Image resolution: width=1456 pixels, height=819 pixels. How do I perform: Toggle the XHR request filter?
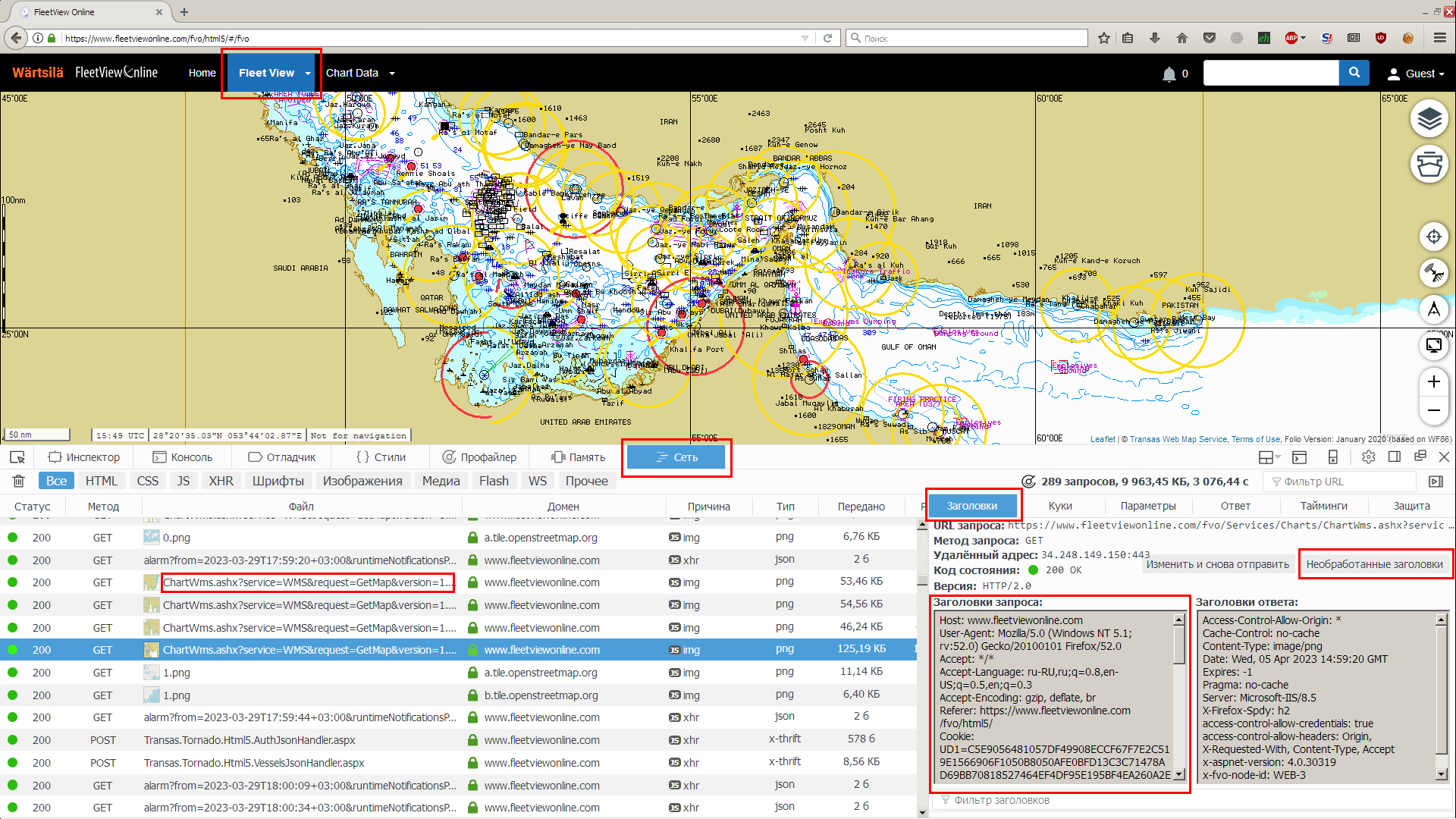(221, 481)
